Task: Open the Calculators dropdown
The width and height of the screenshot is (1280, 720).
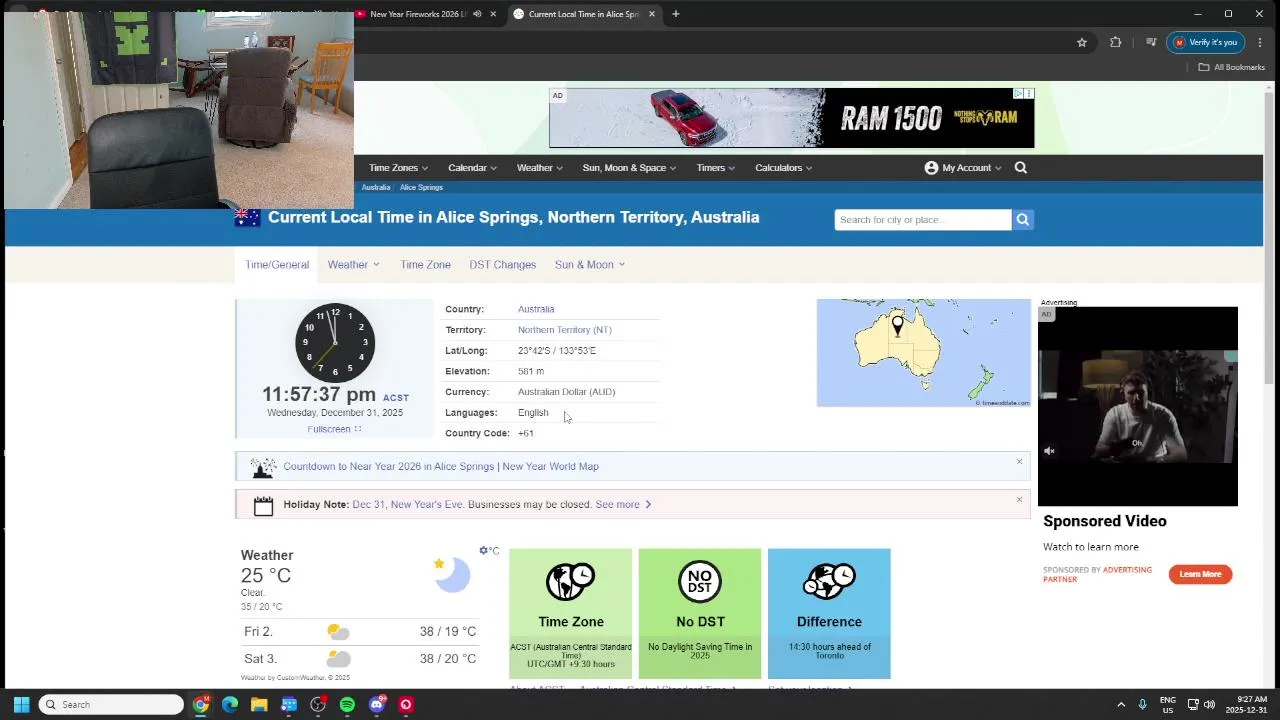Action: tap(783, 168)
